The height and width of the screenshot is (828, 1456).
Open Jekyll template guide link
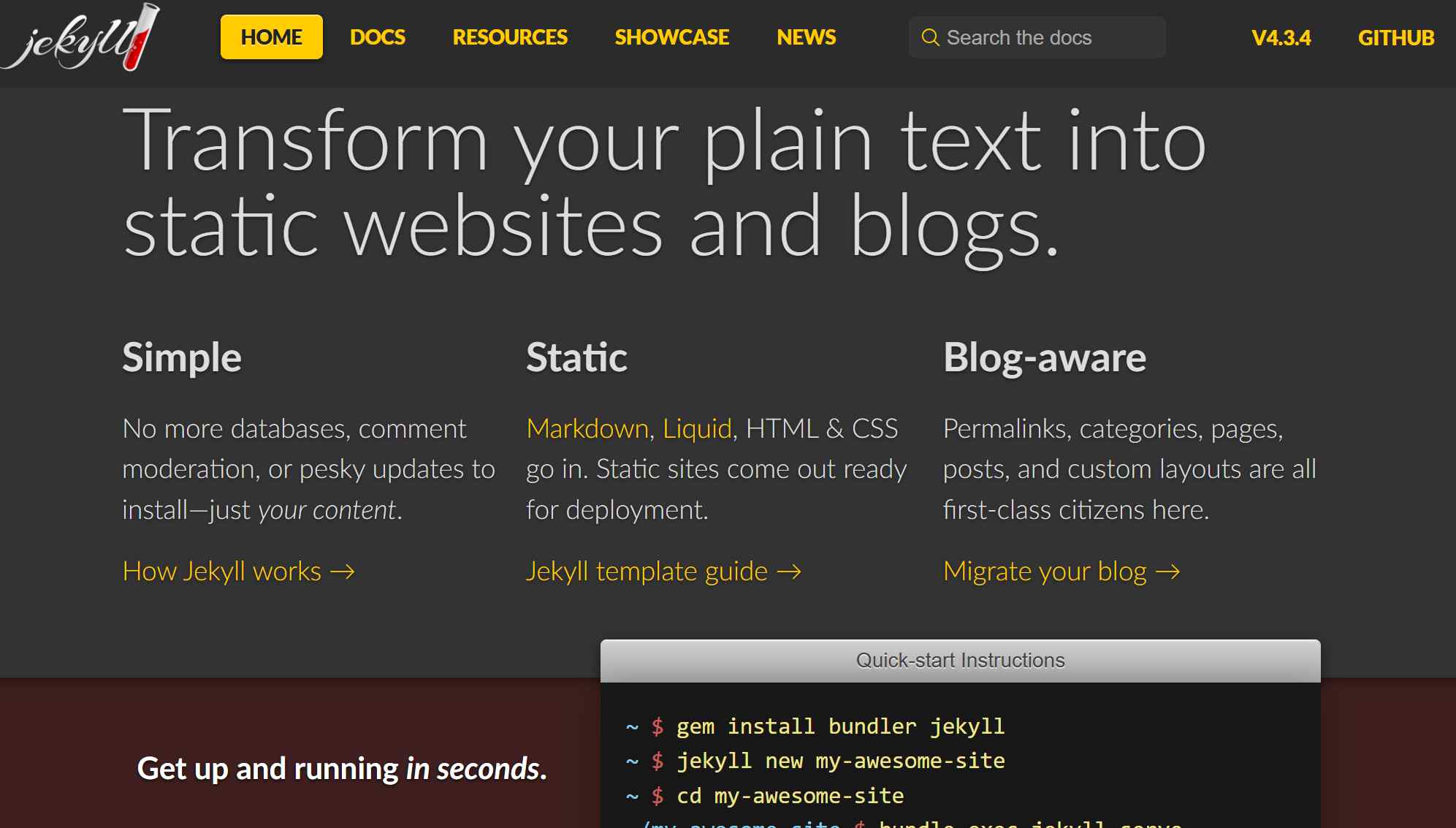(663, 571)
